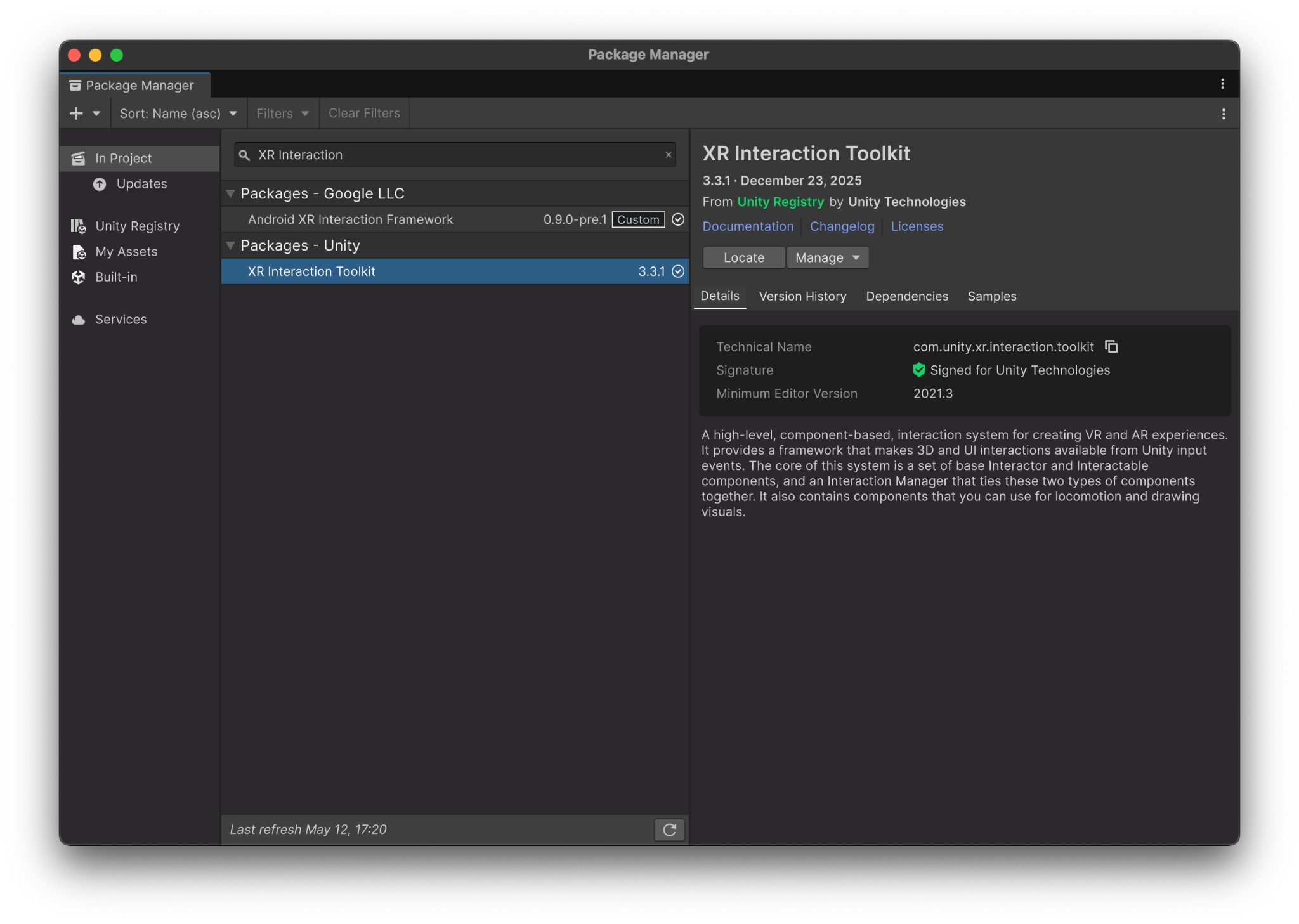Collapse the Packages - Google LLC group
1299x924 pixels.
click(230, 193)
